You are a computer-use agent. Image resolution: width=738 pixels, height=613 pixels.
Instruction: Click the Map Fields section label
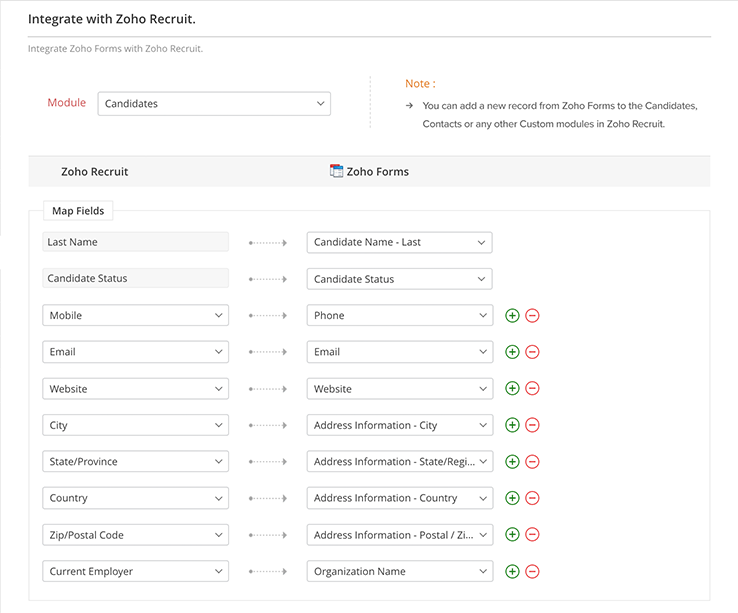(x=78, y=211)
